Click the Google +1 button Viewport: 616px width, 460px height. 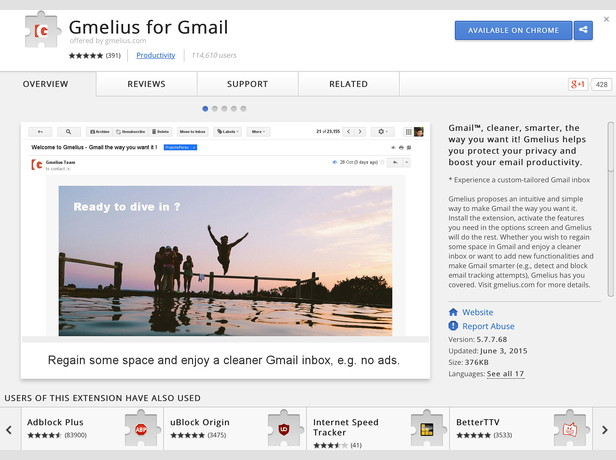click(578, 84)
